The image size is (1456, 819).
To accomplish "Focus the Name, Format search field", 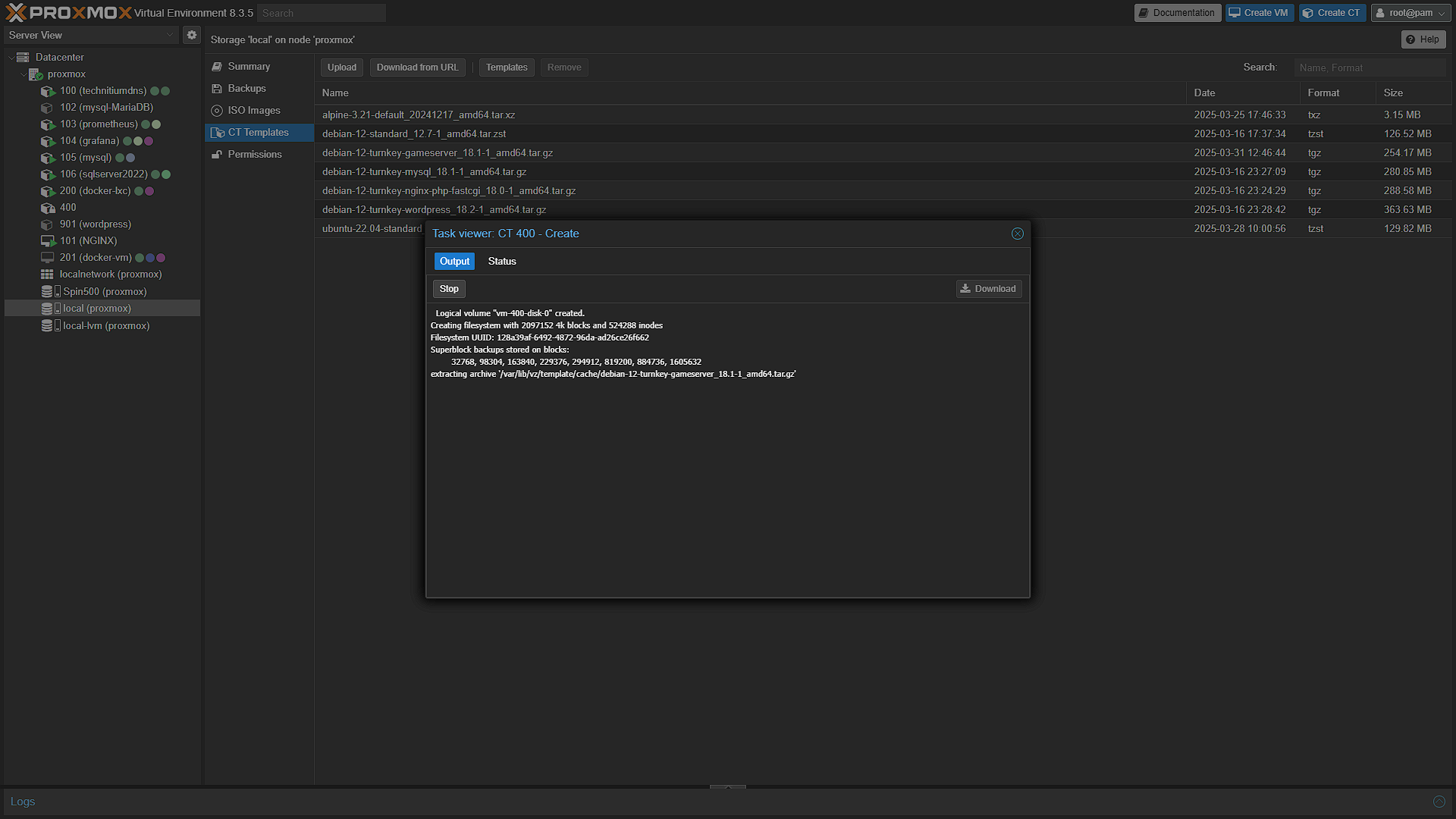I will [x=1370, y=67].
